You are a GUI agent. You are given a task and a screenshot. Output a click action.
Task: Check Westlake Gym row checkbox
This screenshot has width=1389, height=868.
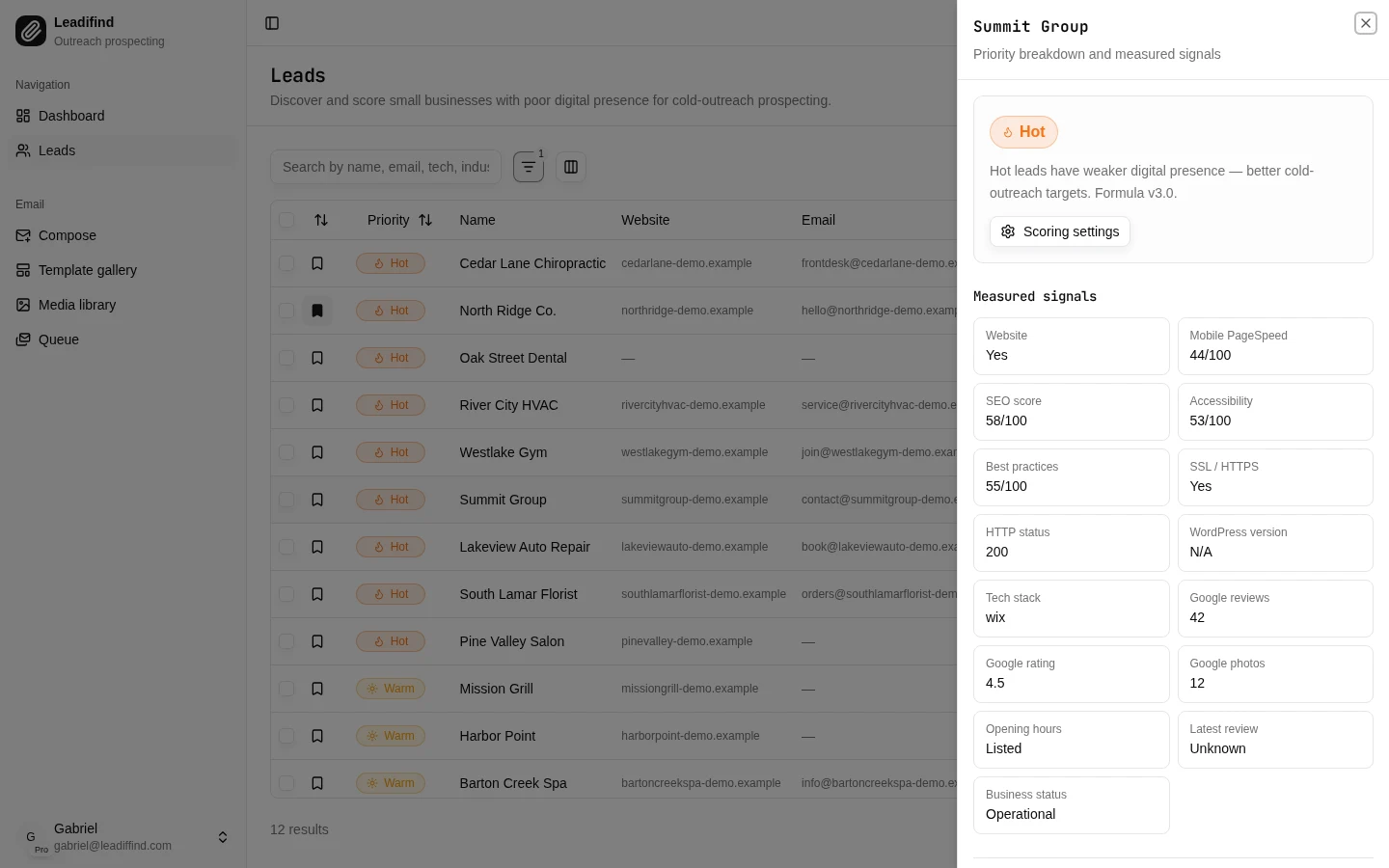pos(286,452)
